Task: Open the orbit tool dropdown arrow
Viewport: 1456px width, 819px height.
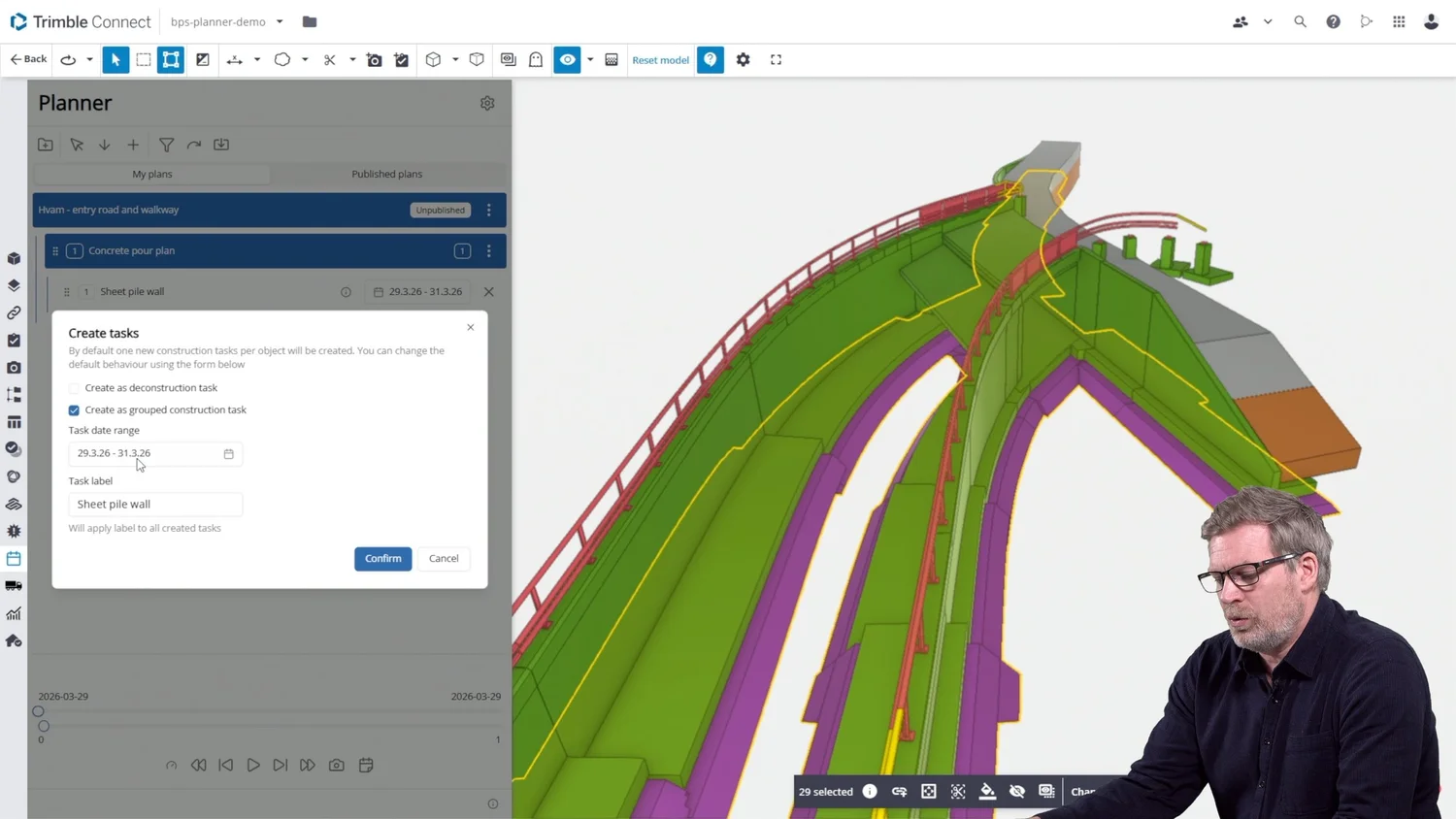Action: pyautogui.click(x=89, y=60)
